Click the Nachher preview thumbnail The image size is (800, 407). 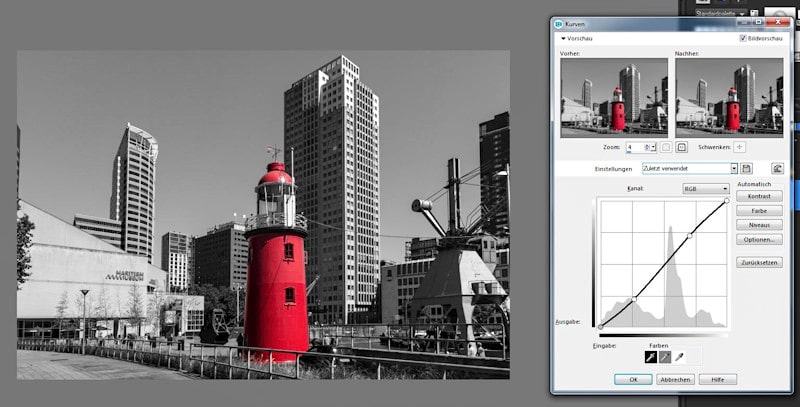[728, 96]
